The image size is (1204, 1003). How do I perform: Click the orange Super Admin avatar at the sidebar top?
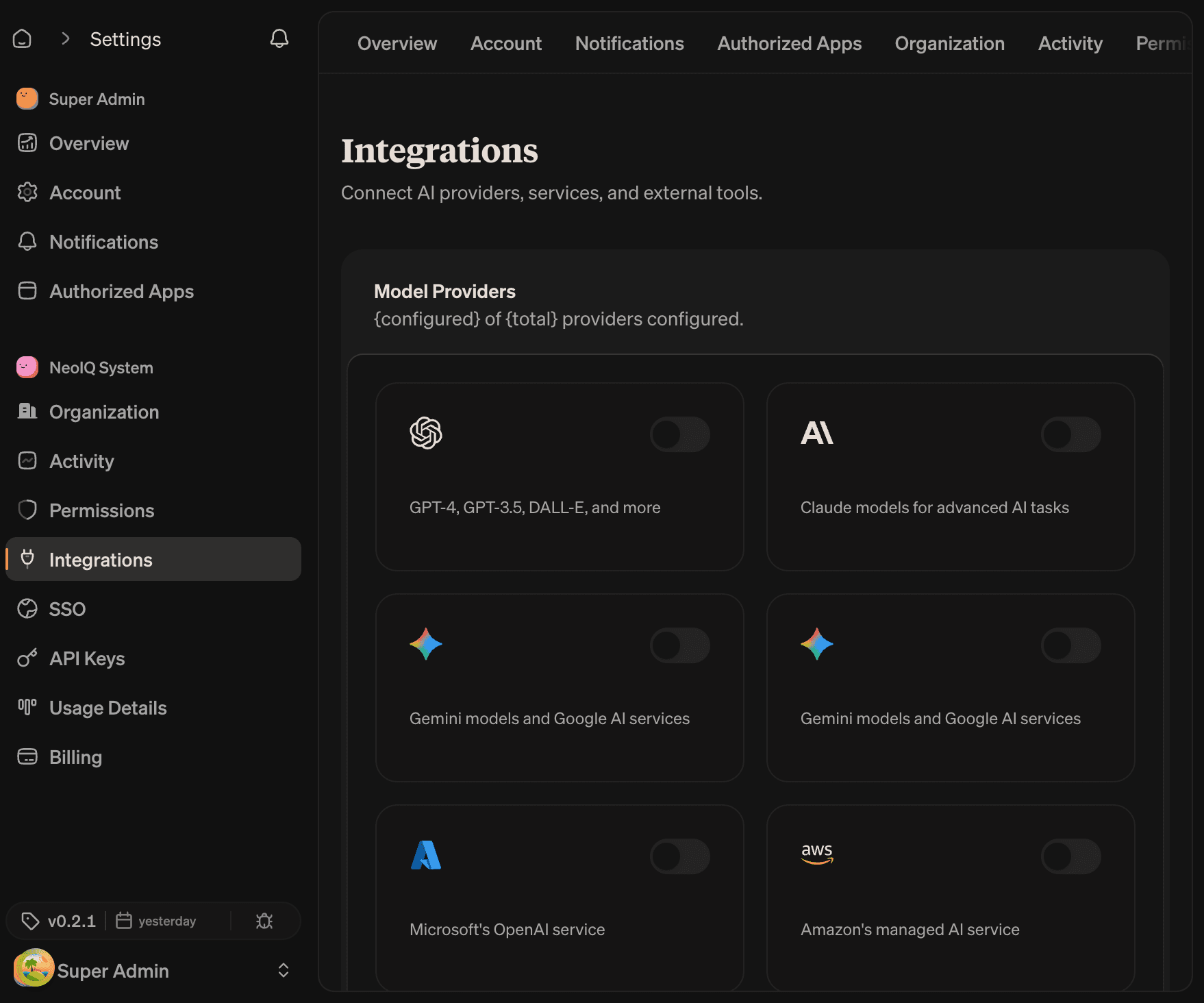[27, 99]
